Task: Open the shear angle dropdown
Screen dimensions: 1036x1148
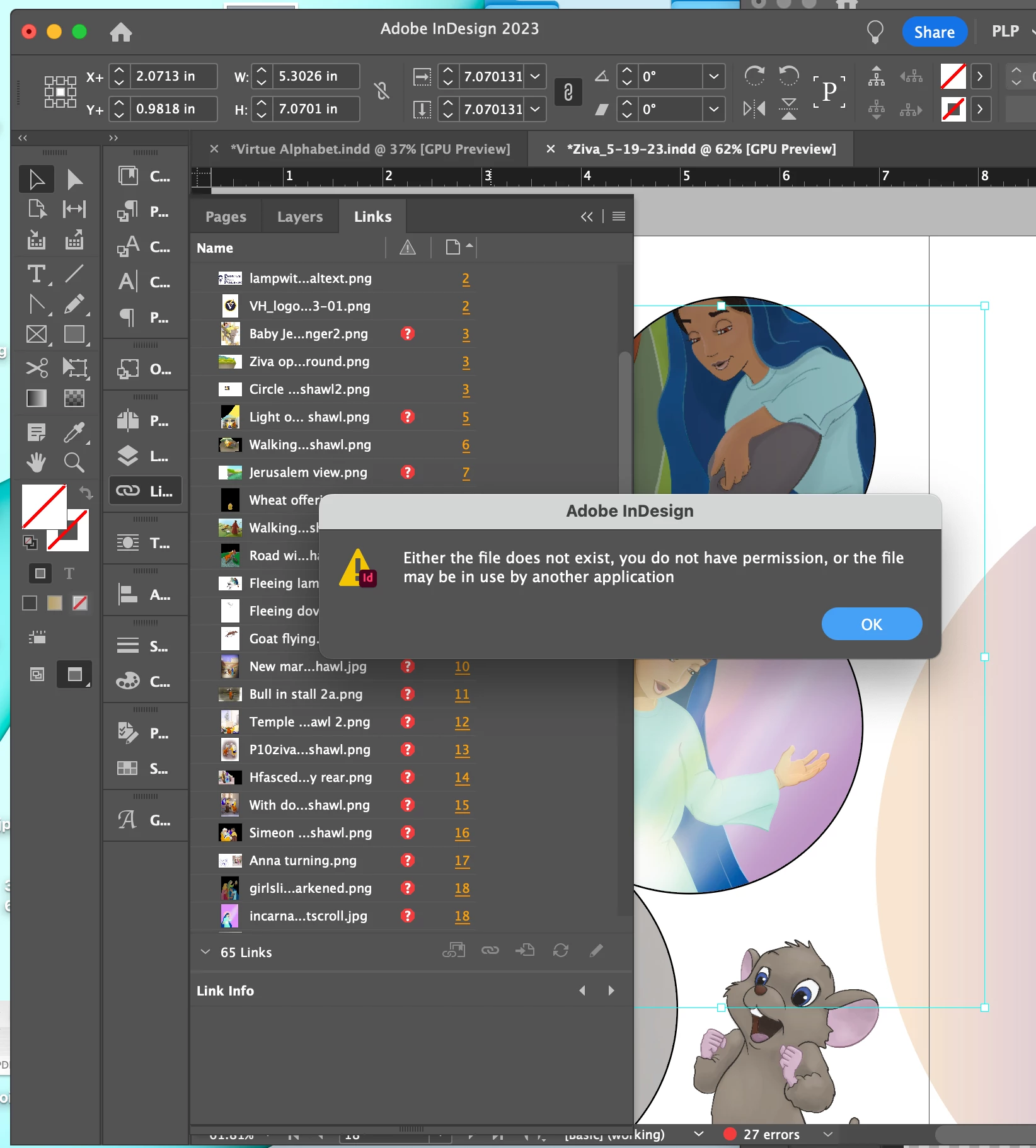Action: 713,109
